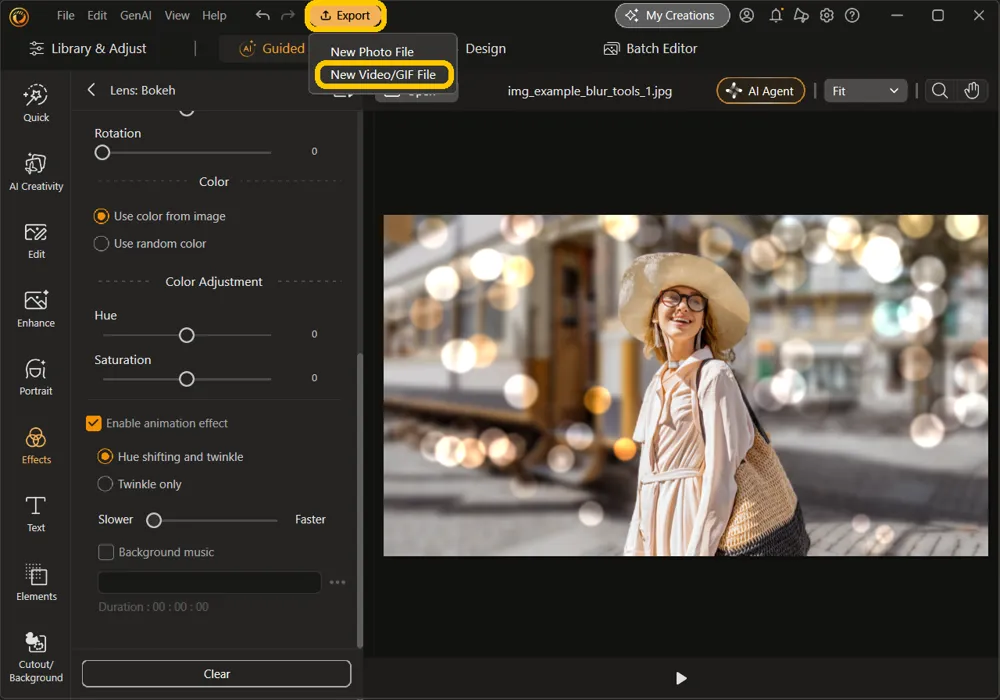Play the animation preview
The width and height of the screenshot is (1000, 700).
(x=680, y=678)
